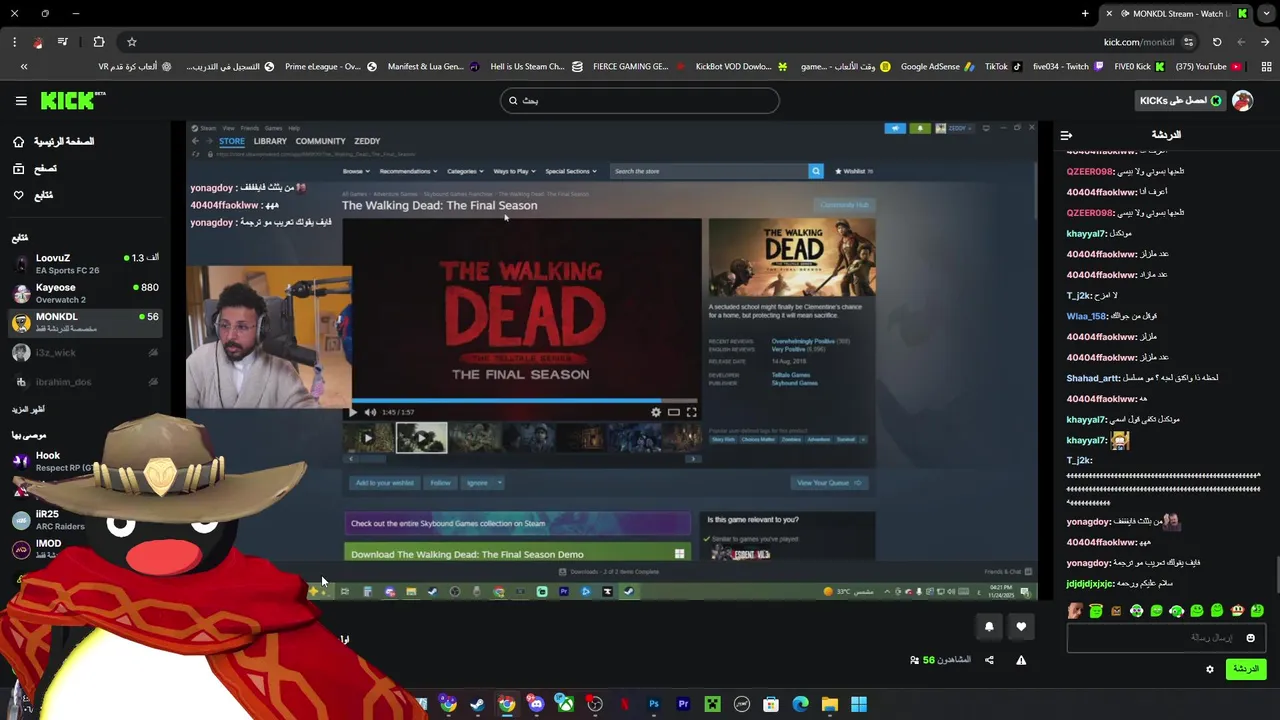Screen dimensions: 1280x720
Task: Click the notification bell button
Action: tap(989, 627)
